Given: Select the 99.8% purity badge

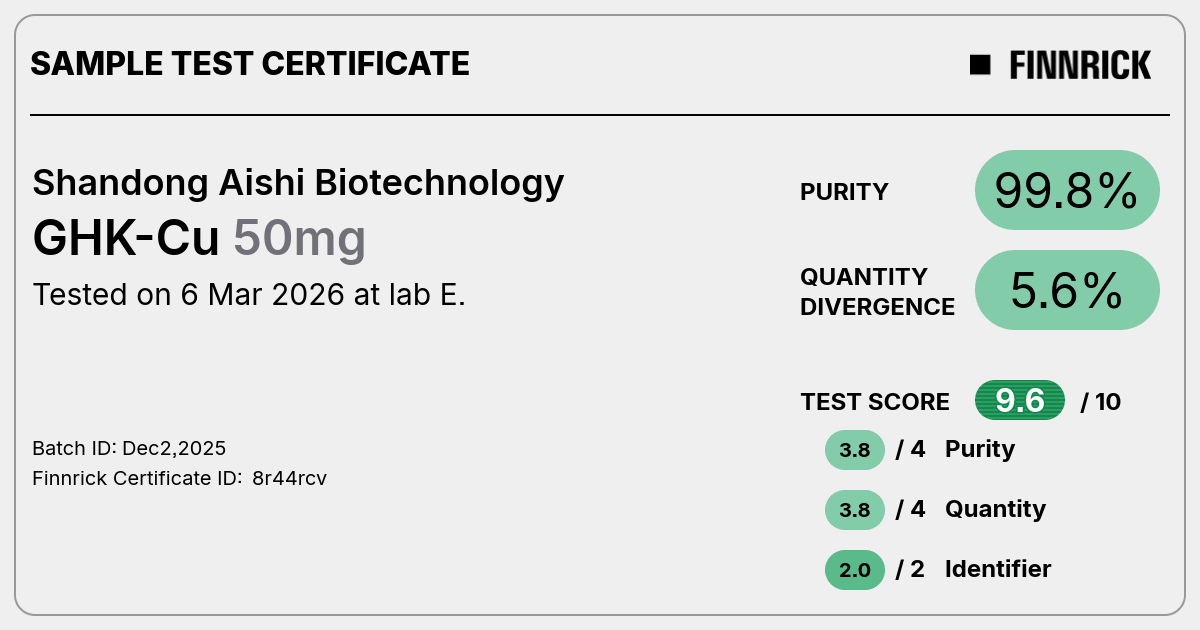Looking at the screenshot, I should pos(1067,190).
